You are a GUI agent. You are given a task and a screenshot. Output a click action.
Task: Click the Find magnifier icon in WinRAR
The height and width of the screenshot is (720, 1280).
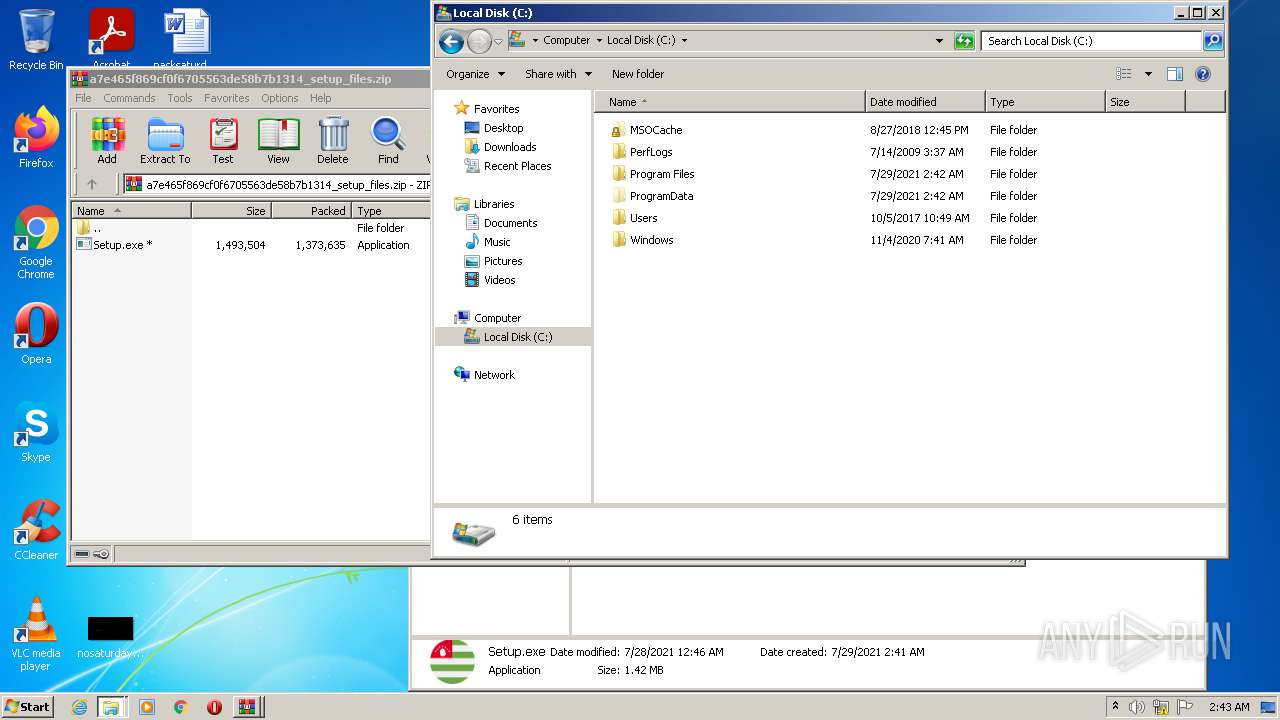(x=388, y=141)
